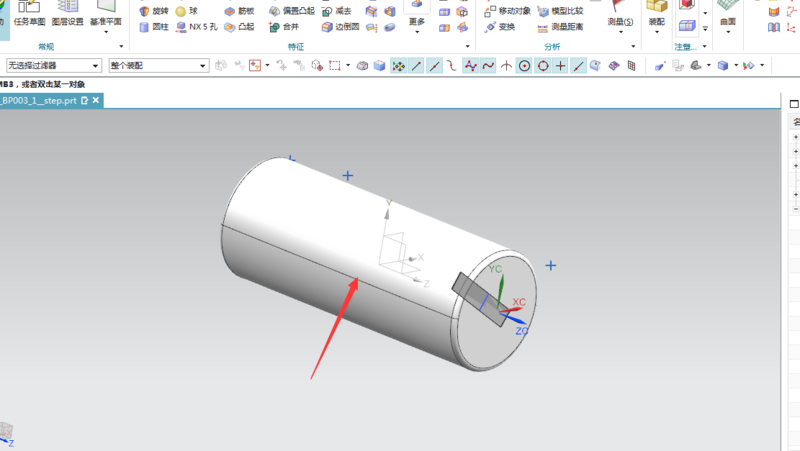
Task: Click the blue shaded cube display icon
Action: pos(379,65)
